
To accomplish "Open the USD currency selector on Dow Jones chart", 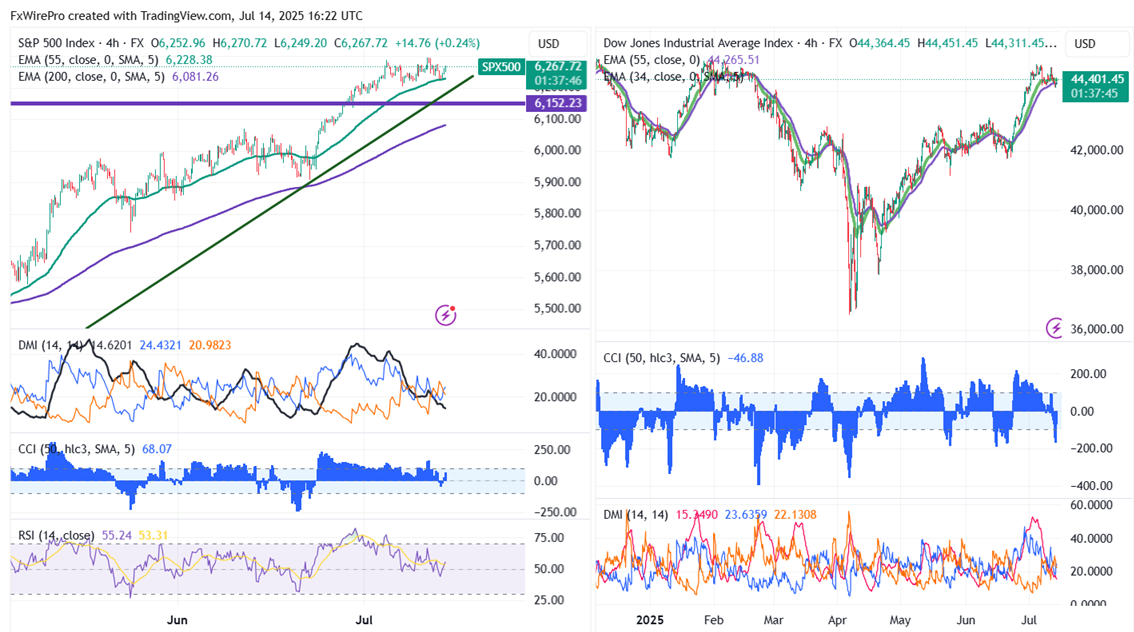I will pyautogui.click(x=1085, y=43).
